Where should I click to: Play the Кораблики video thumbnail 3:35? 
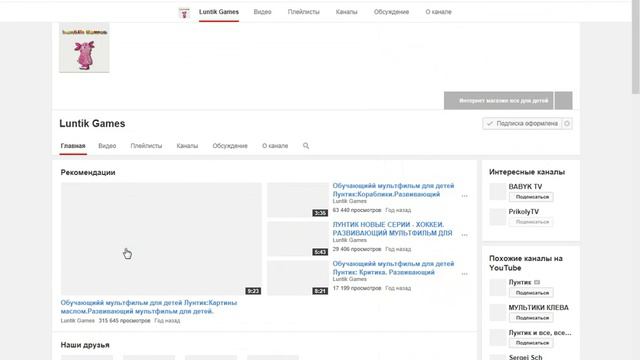click(x=298, y=200)
